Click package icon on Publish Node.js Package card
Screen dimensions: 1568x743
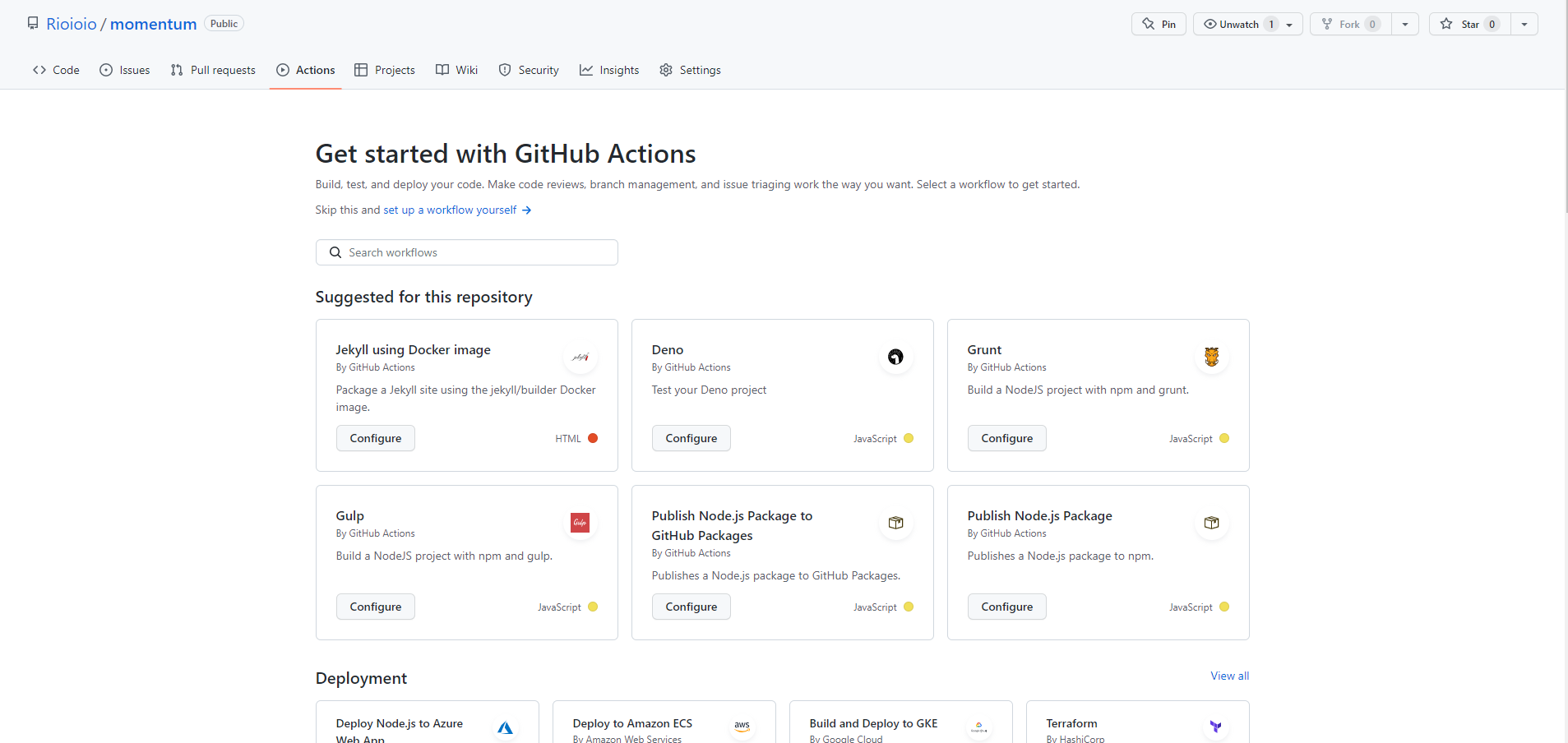tap(1212, 523)
